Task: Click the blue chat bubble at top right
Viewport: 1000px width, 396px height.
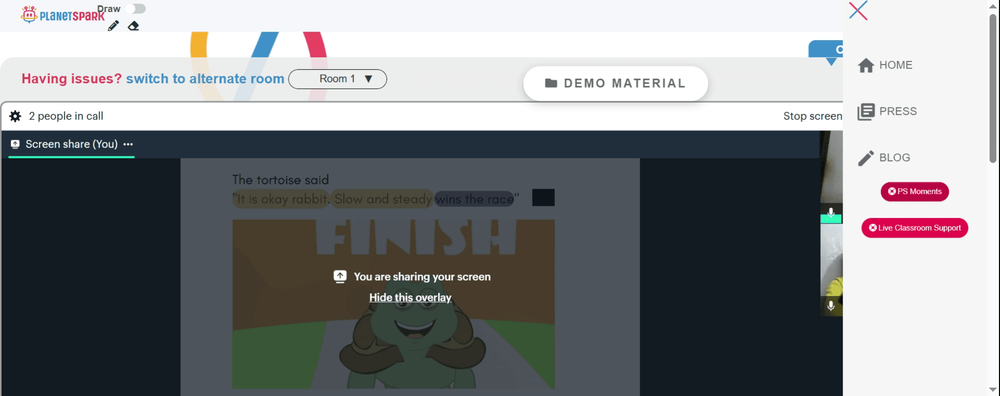Action: [x=827, y=52]
